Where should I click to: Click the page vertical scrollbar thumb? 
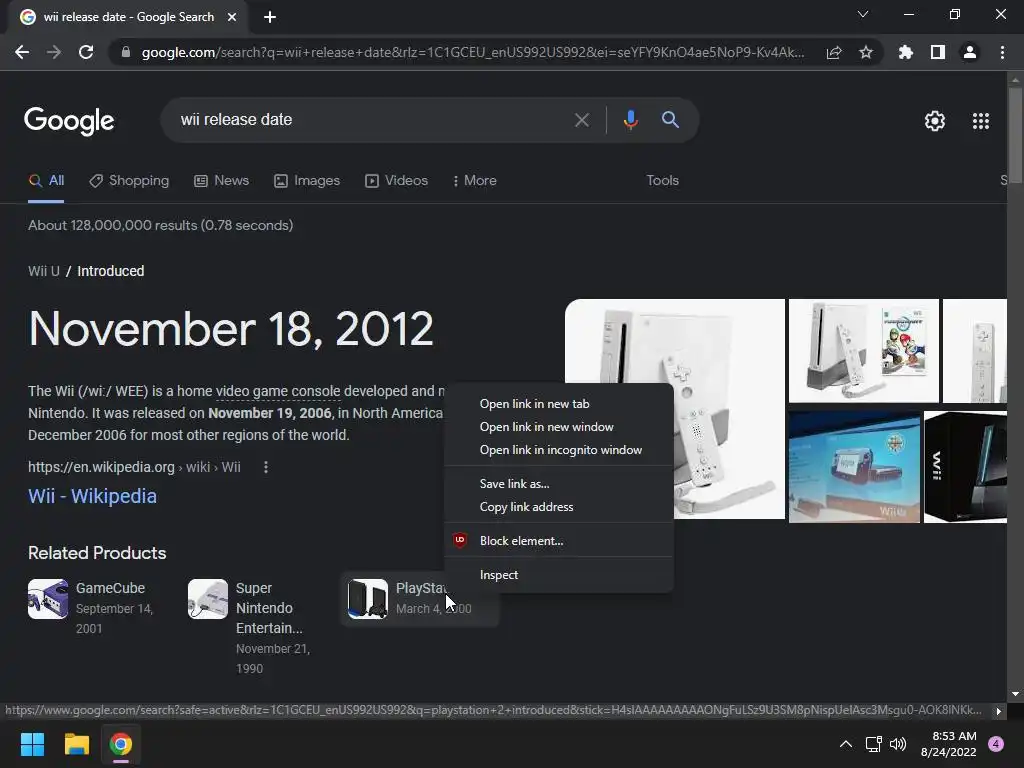1015,134
